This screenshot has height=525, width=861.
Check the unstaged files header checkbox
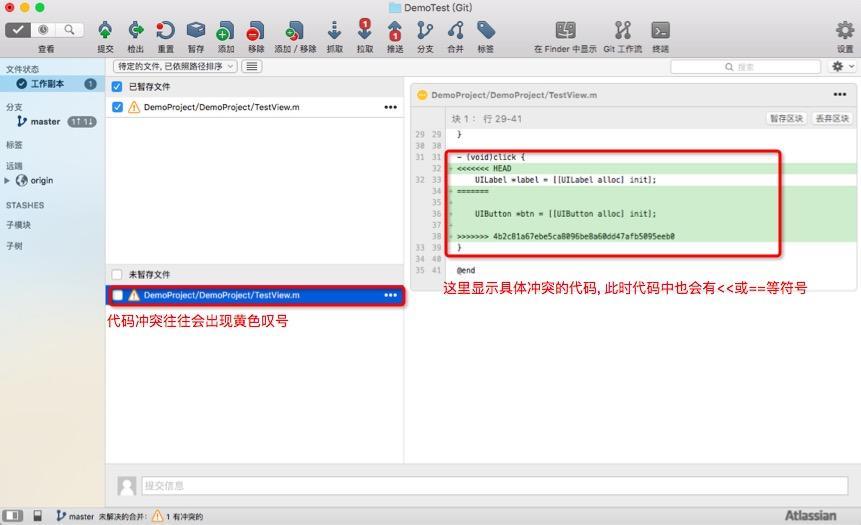(x=117, y=275)
